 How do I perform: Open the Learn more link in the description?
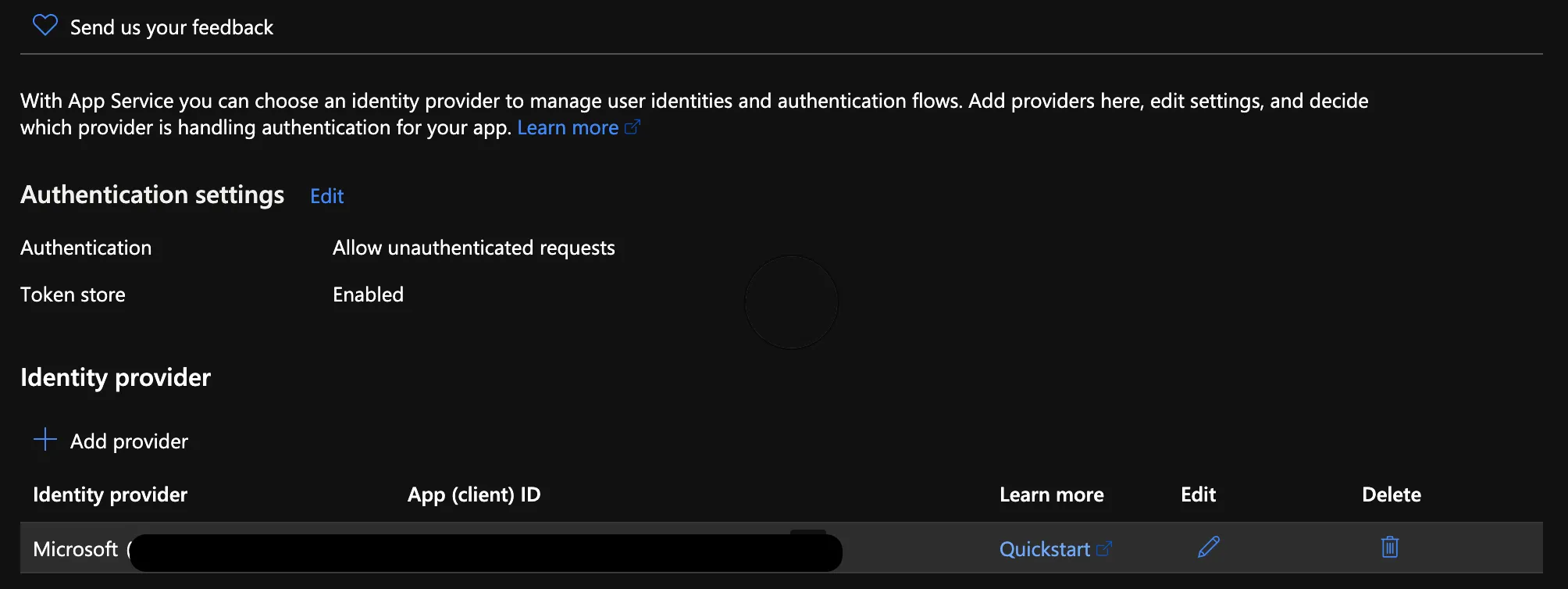click(x=567, y=127)
